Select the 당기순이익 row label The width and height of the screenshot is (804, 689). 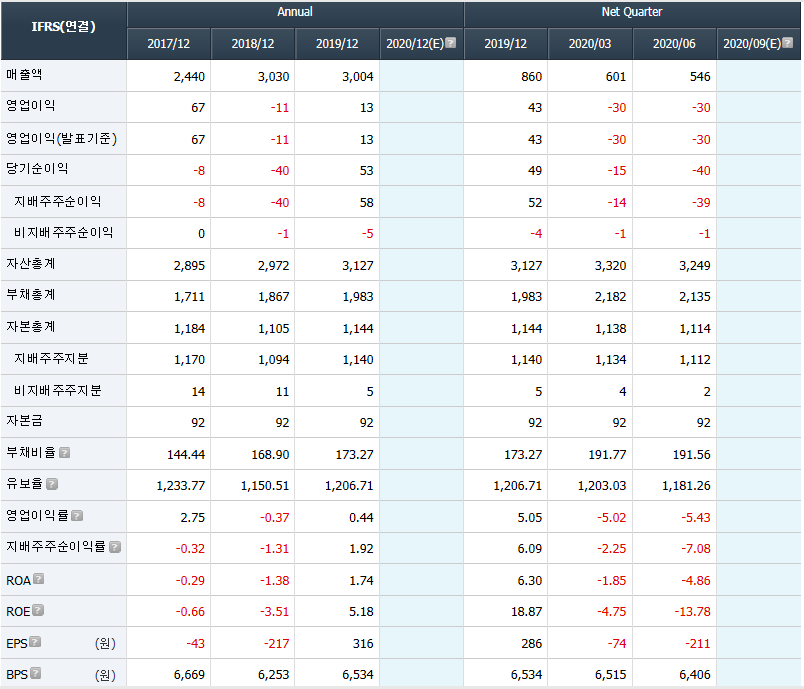[37, 169]
